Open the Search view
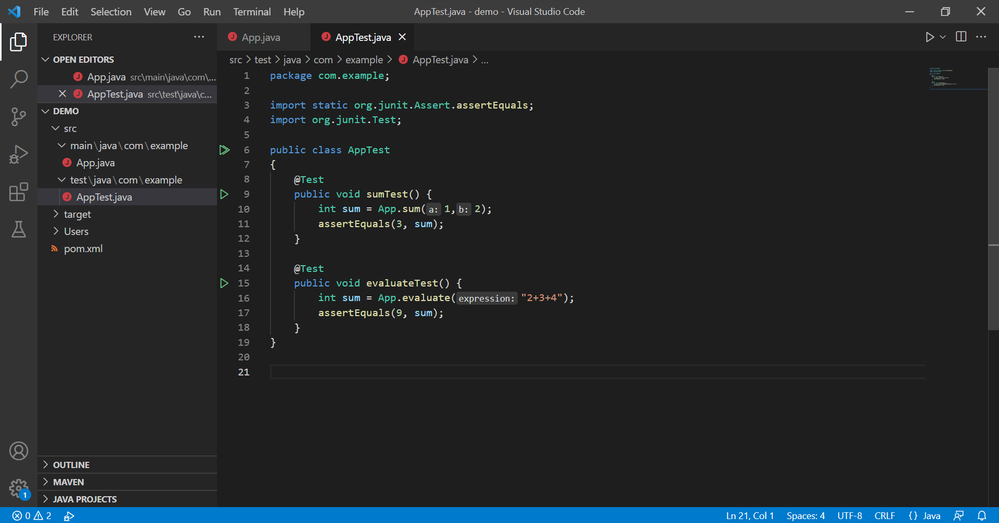 pyautogui.click(x=18, y=80)
